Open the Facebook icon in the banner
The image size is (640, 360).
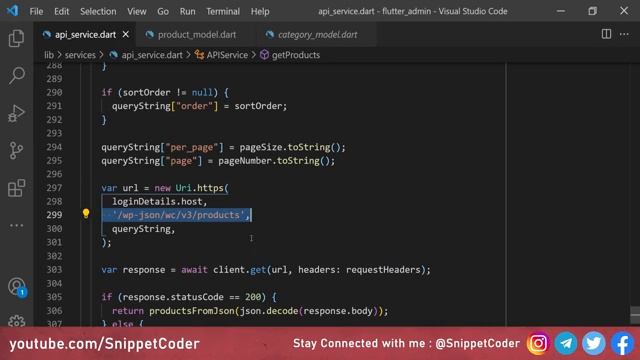pos(622,344)
